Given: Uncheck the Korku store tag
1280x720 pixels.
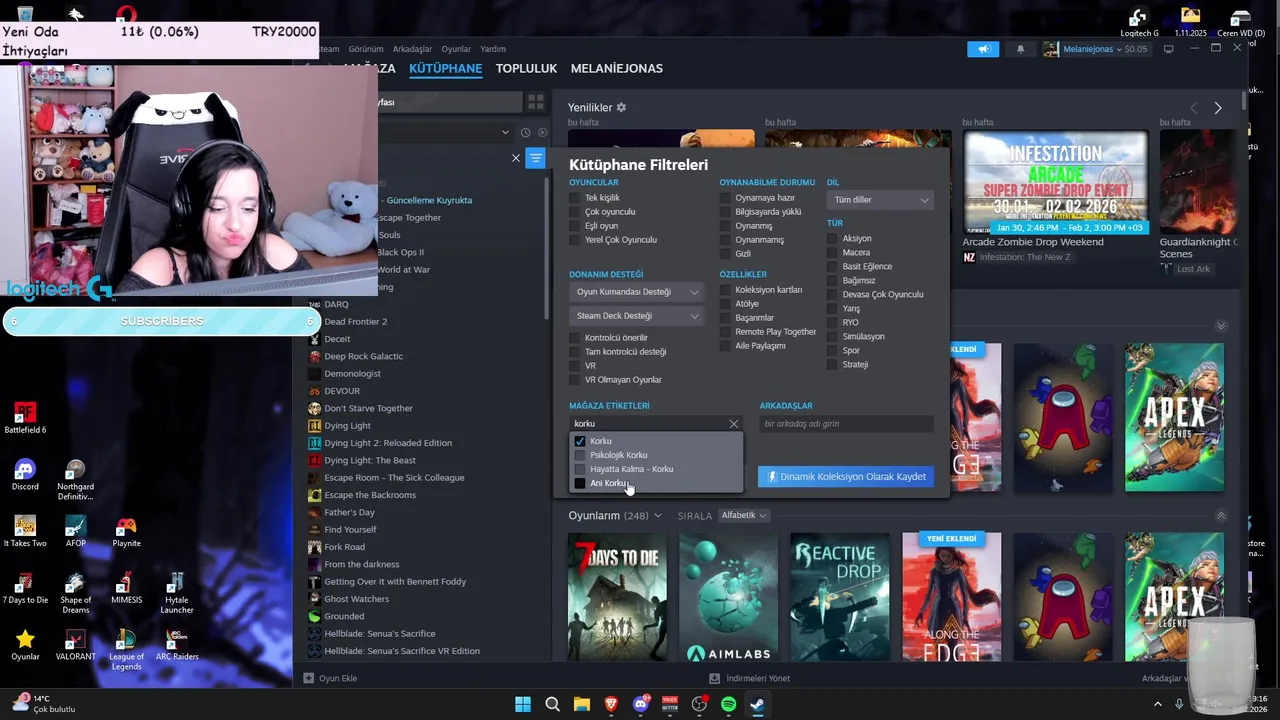Looking at the screenshot, I should [579, 441].
